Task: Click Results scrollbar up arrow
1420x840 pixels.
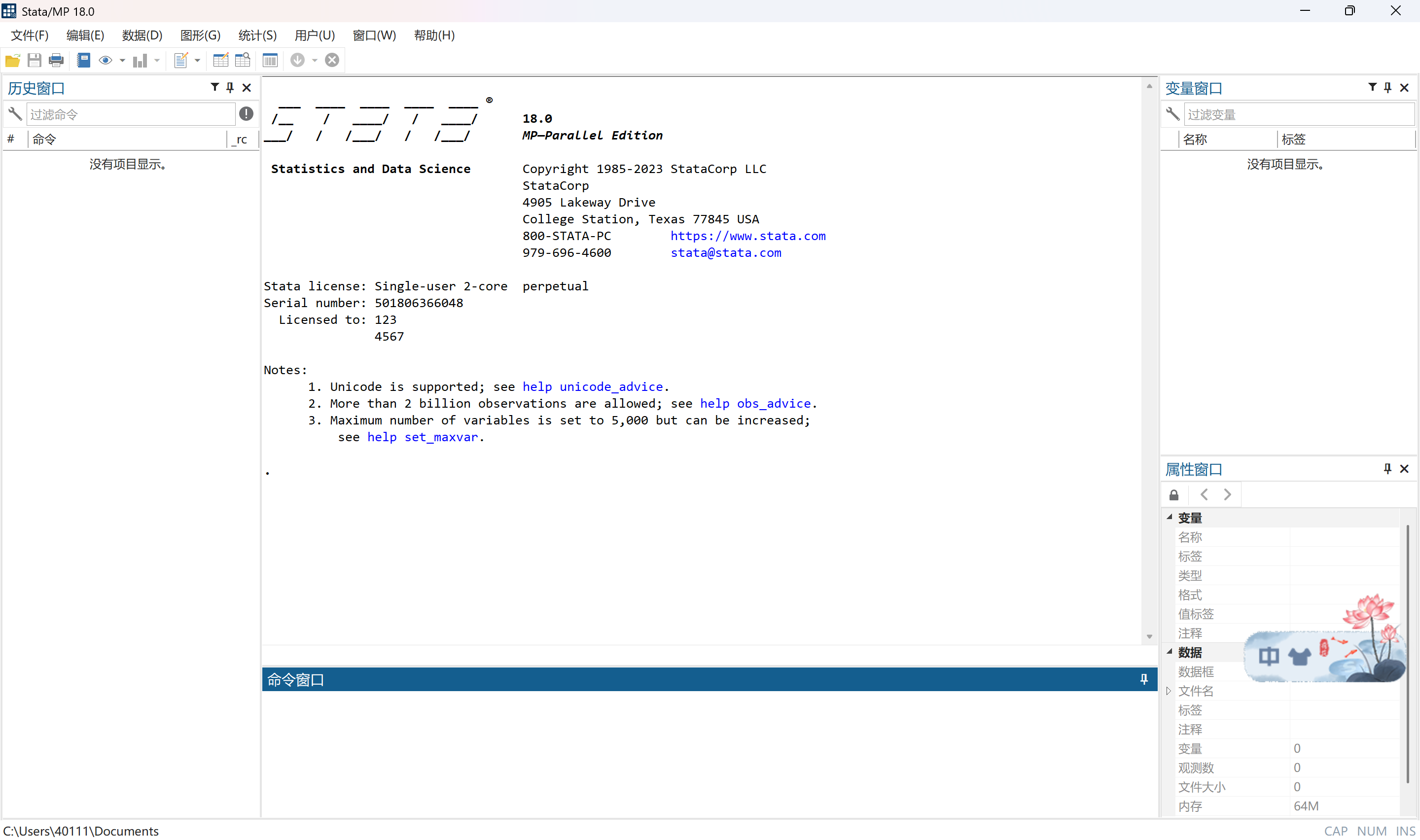Action: [x=1149, y=86]
